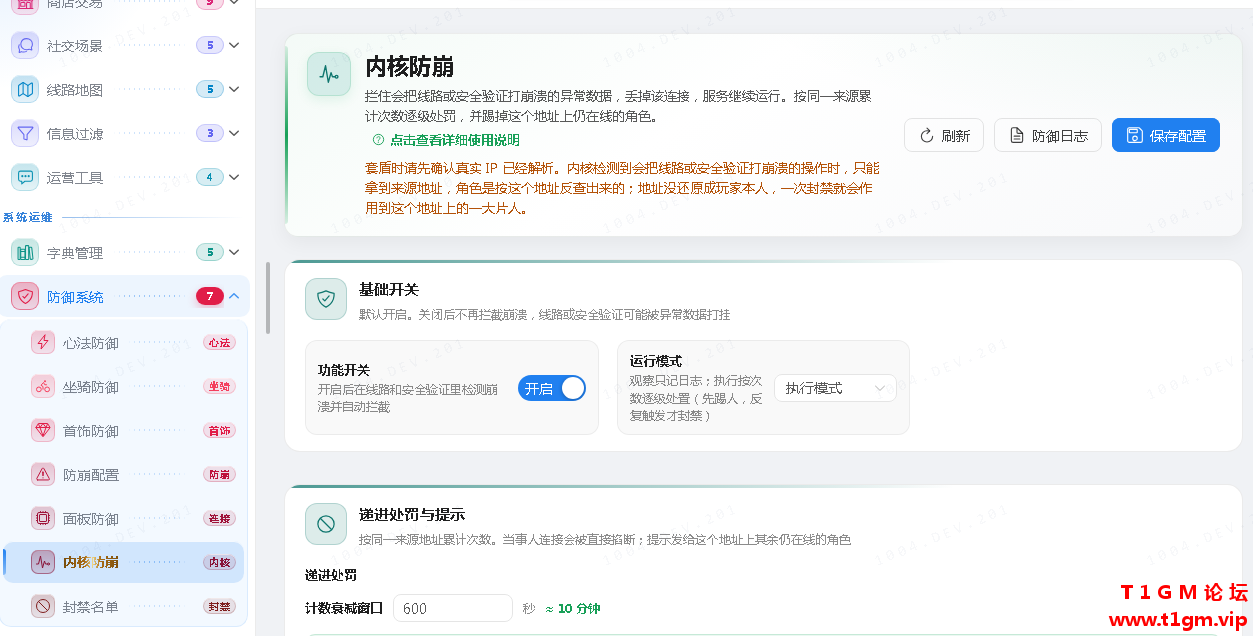The image size is (1253, 636).
Task: Click the 字典管理 icon
Action: (x=25, y=252)
